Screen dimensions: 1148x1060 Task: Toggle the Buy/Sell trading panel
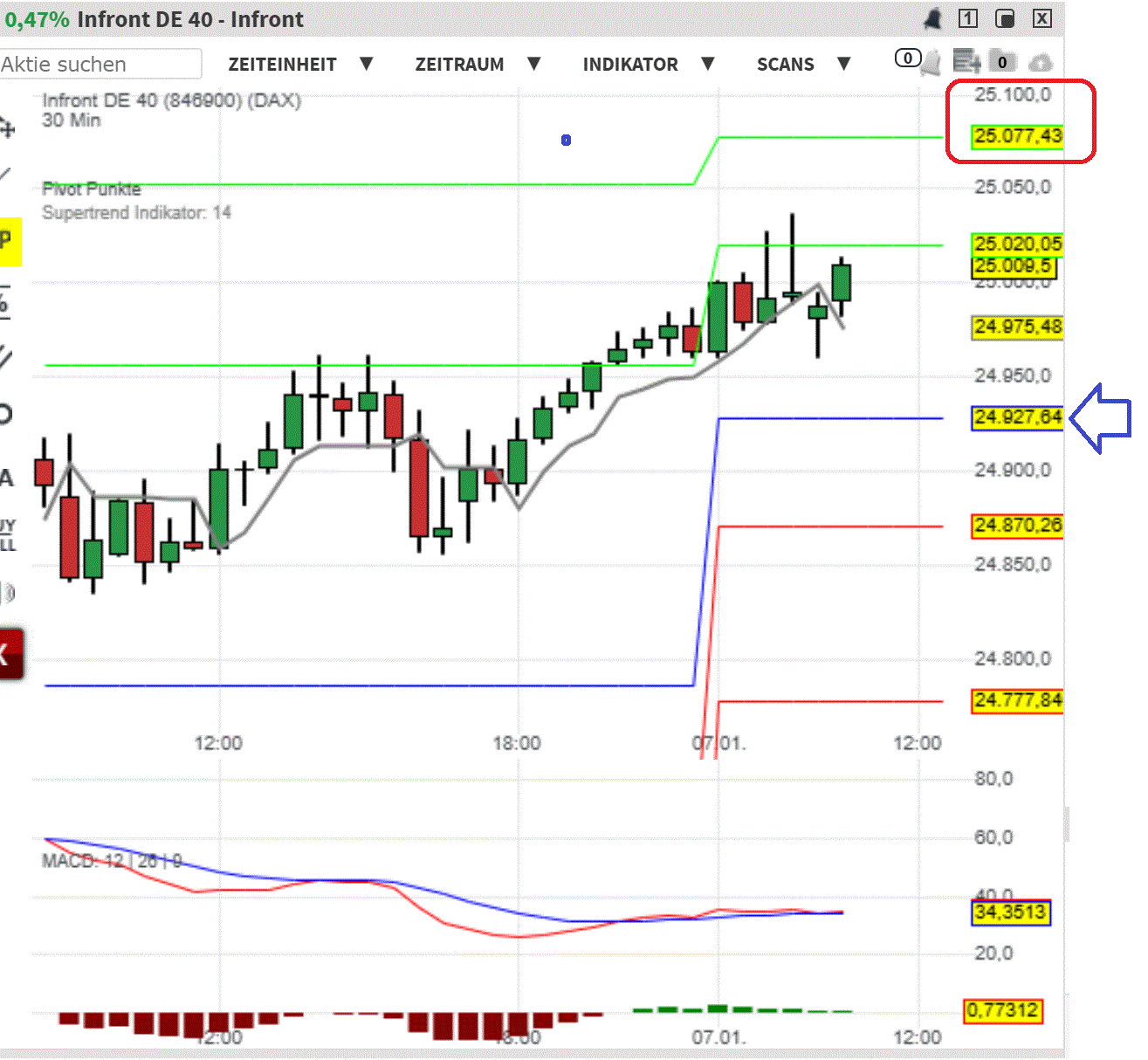click(8, 534)
